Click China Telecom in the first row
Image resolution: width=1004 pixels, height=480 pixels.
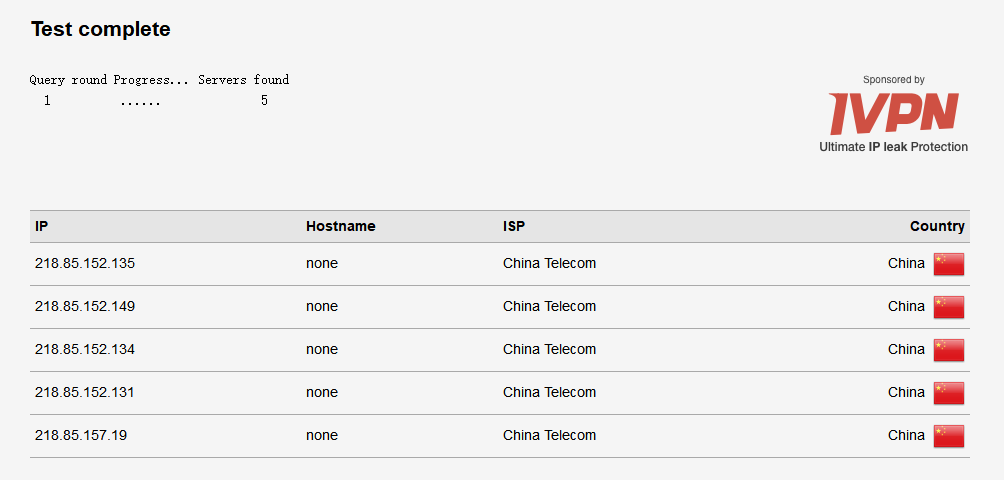pyautogui.click(x=549, y=263)
